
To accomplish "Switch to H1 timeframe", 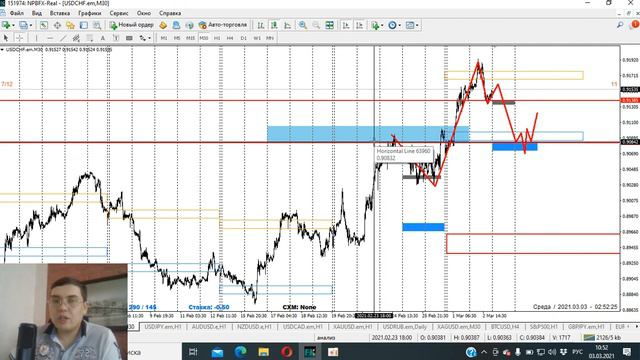I will click(x=217, y=38).
